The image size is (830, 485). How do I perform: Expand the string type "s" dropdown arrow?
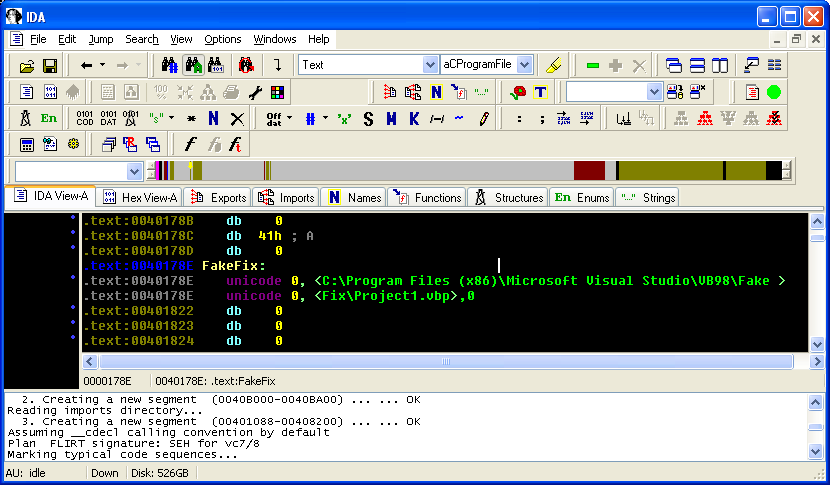tap(172, 118)
